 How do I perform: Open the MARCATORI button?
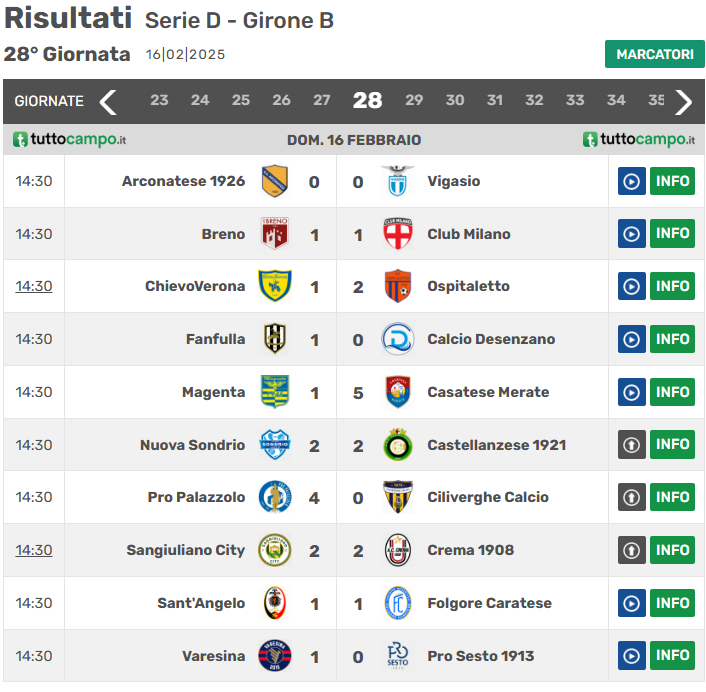pyautogui.click(x=654, y=54)
